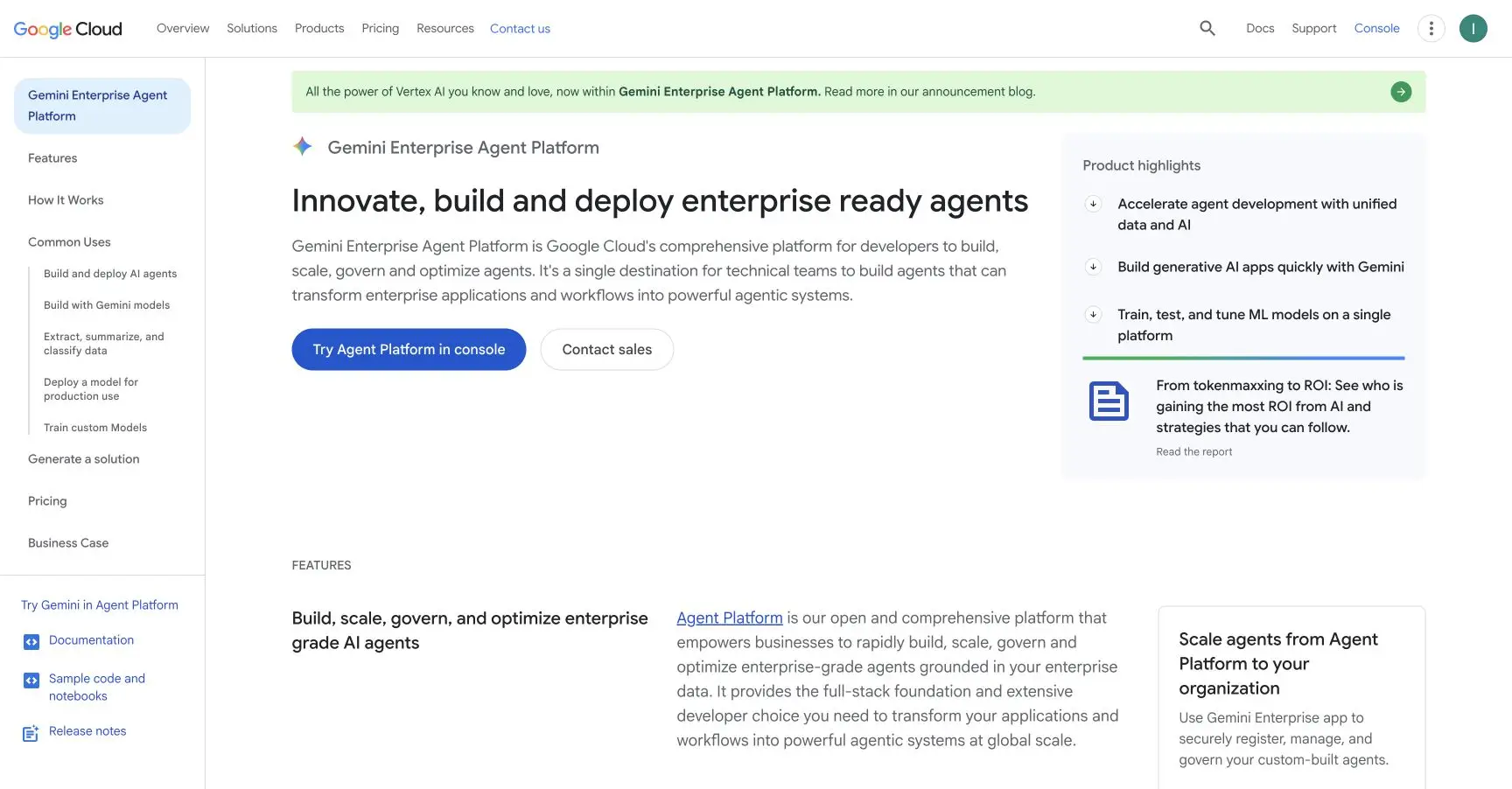This screenshot has height=789, width=1512.
Task: Click the Contact sales button
Action: coord(607,349)
